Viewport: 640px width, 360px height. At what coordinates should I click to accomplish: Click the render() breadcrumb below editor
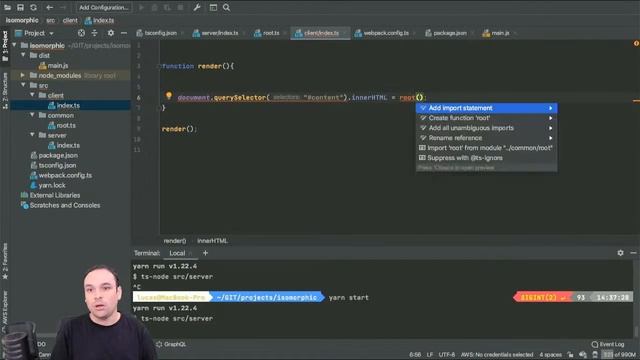click(175, 241)
